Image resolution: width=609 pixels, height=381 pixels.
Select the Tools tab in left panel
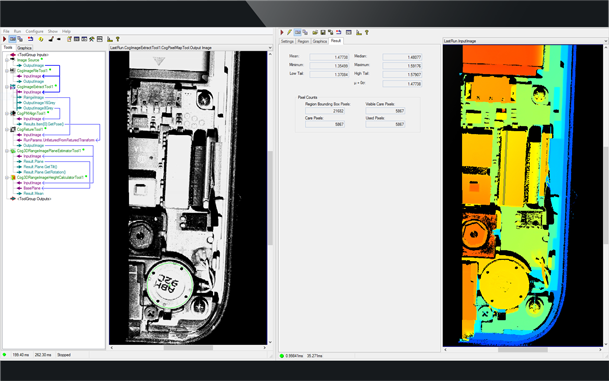[8, 47]
